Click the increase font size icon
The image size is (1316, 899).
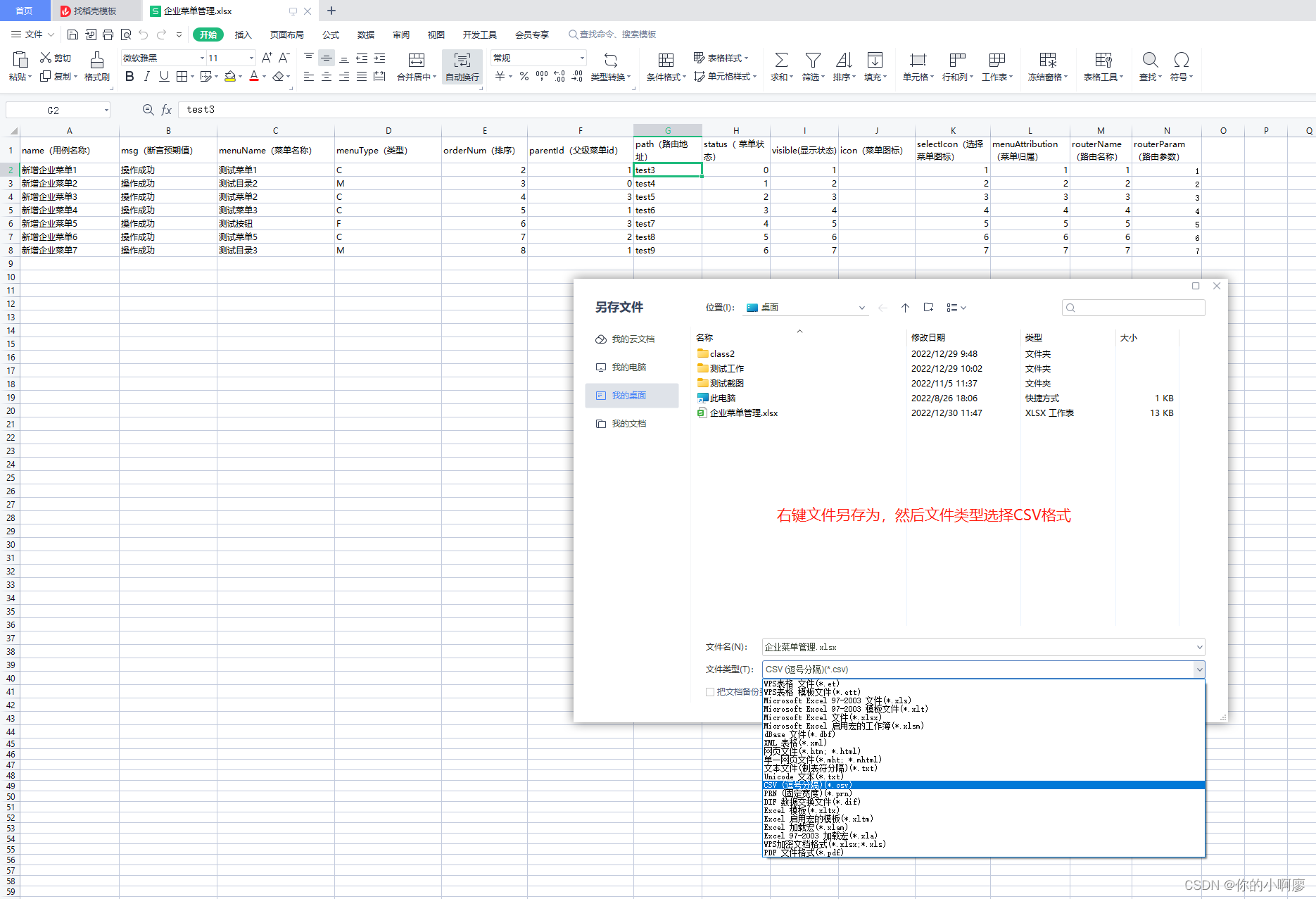(x=266, y=58)
